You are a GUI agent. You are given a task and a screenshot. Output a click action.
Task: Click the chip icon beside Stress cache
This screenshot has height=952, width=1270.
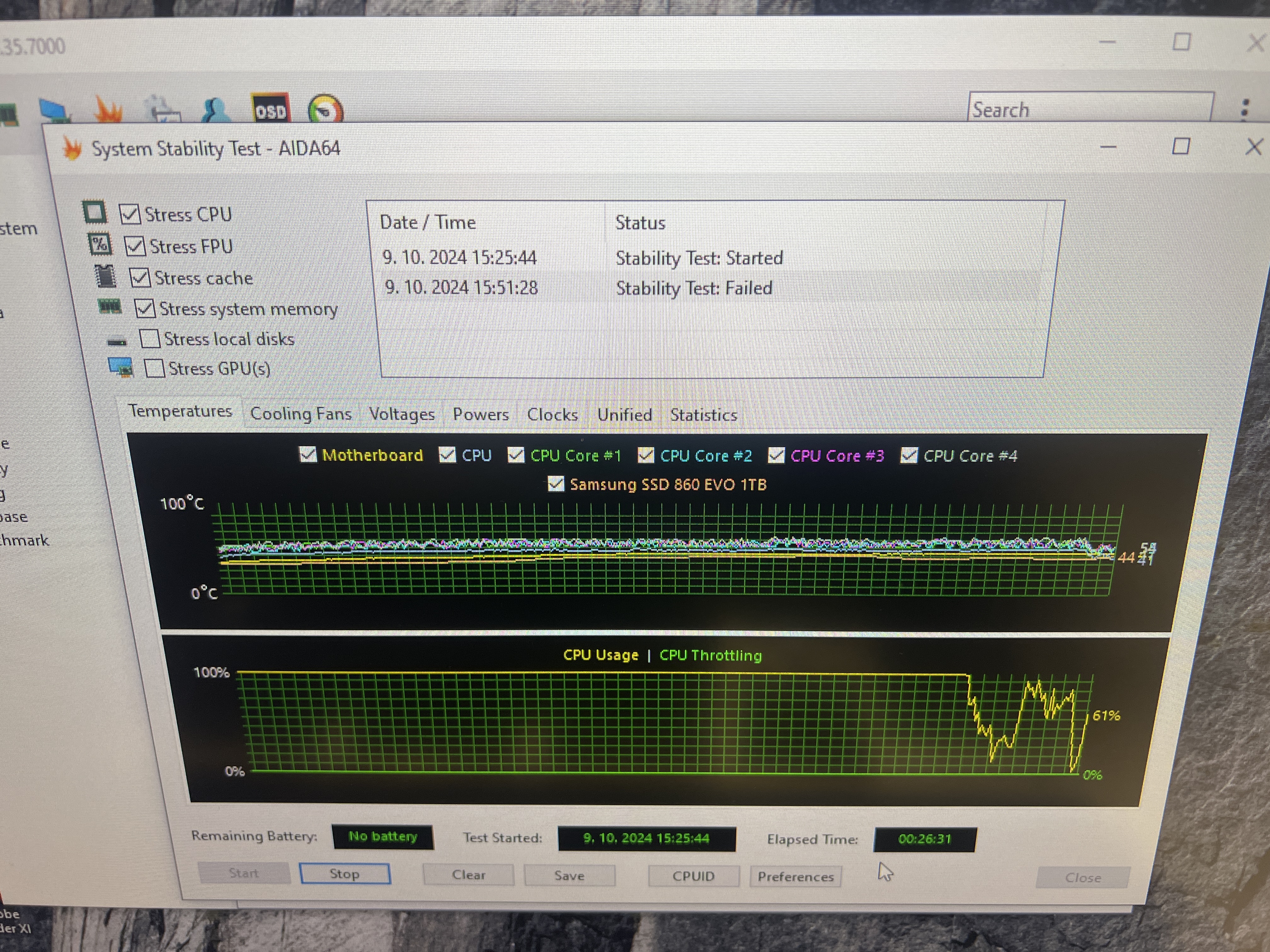click(105, 276)
